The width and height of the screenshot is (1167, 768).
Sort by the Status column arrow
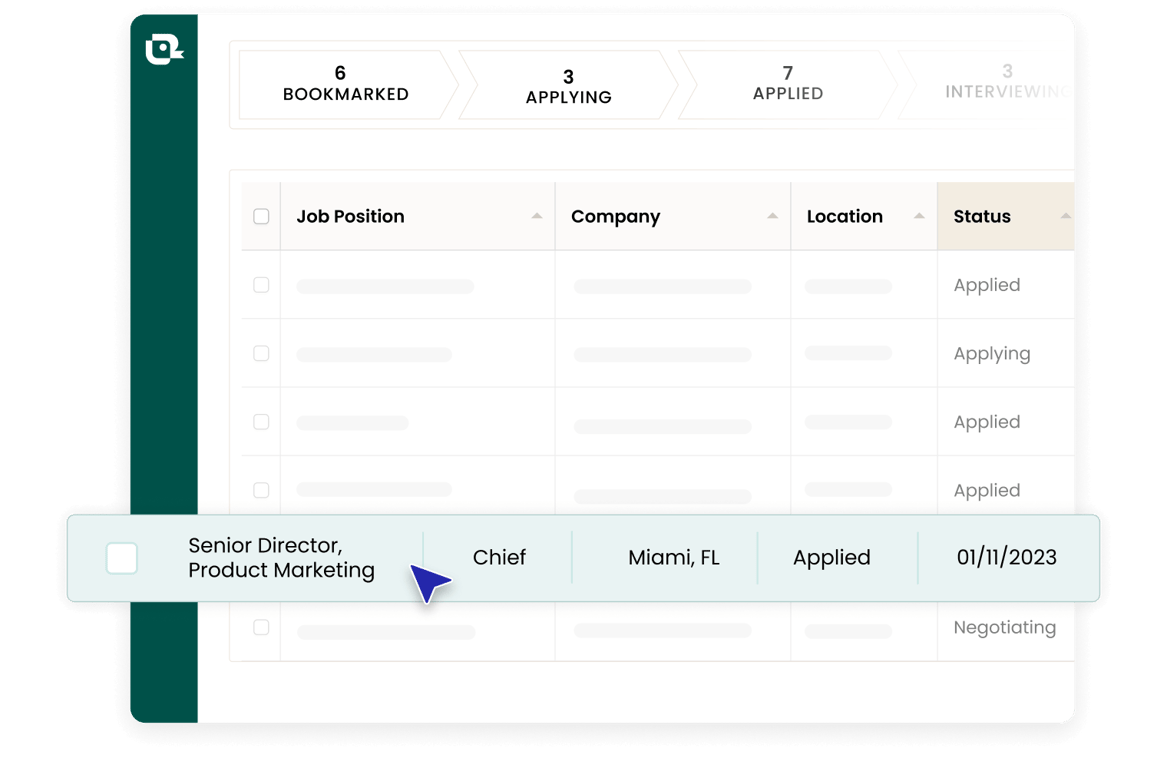1066,216
